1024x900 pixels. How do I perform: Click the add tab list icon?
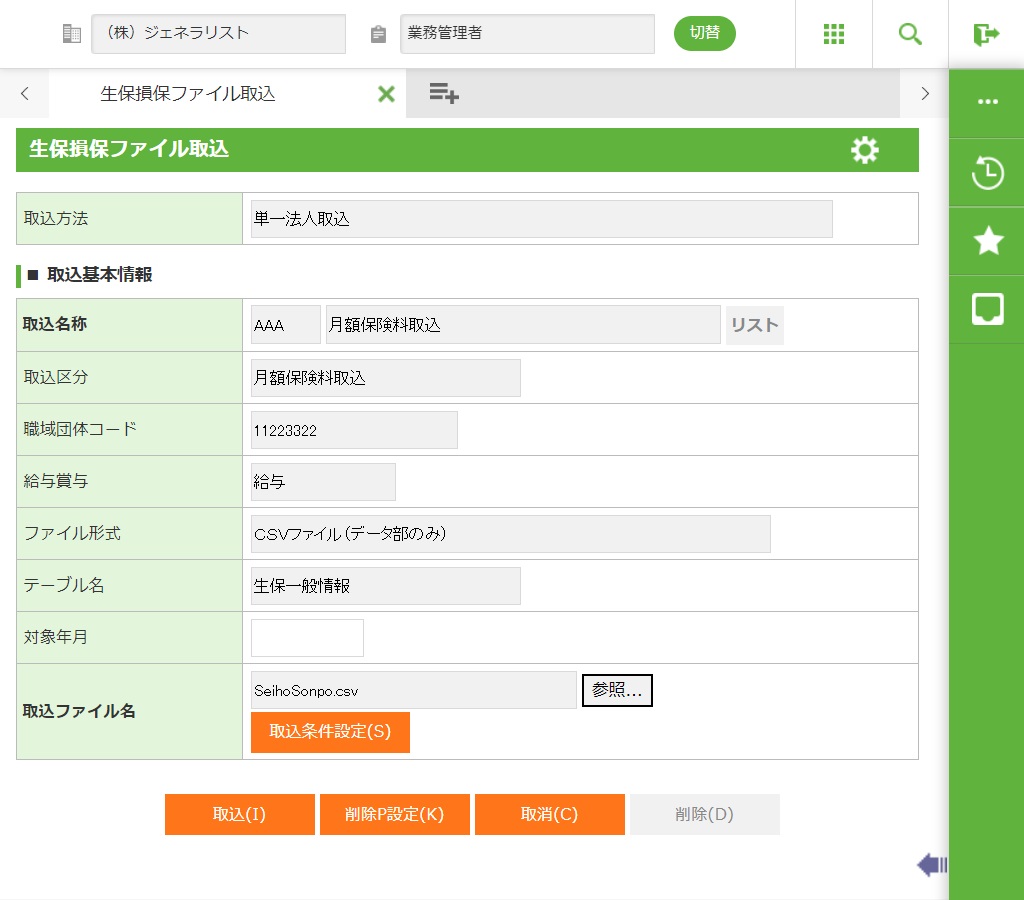click(443, 94)
